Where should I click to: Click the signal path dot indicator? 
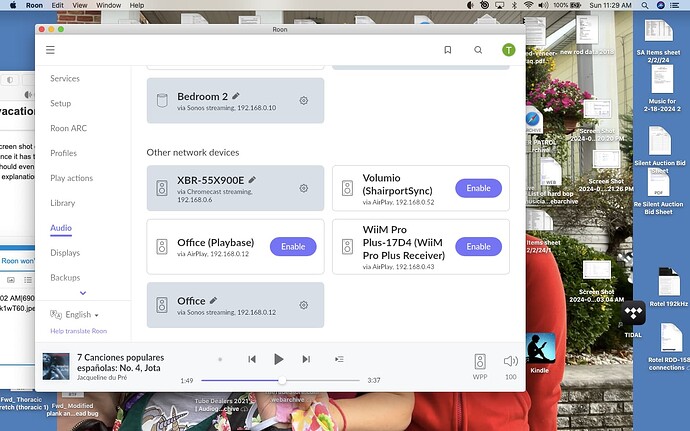(220, 359)
